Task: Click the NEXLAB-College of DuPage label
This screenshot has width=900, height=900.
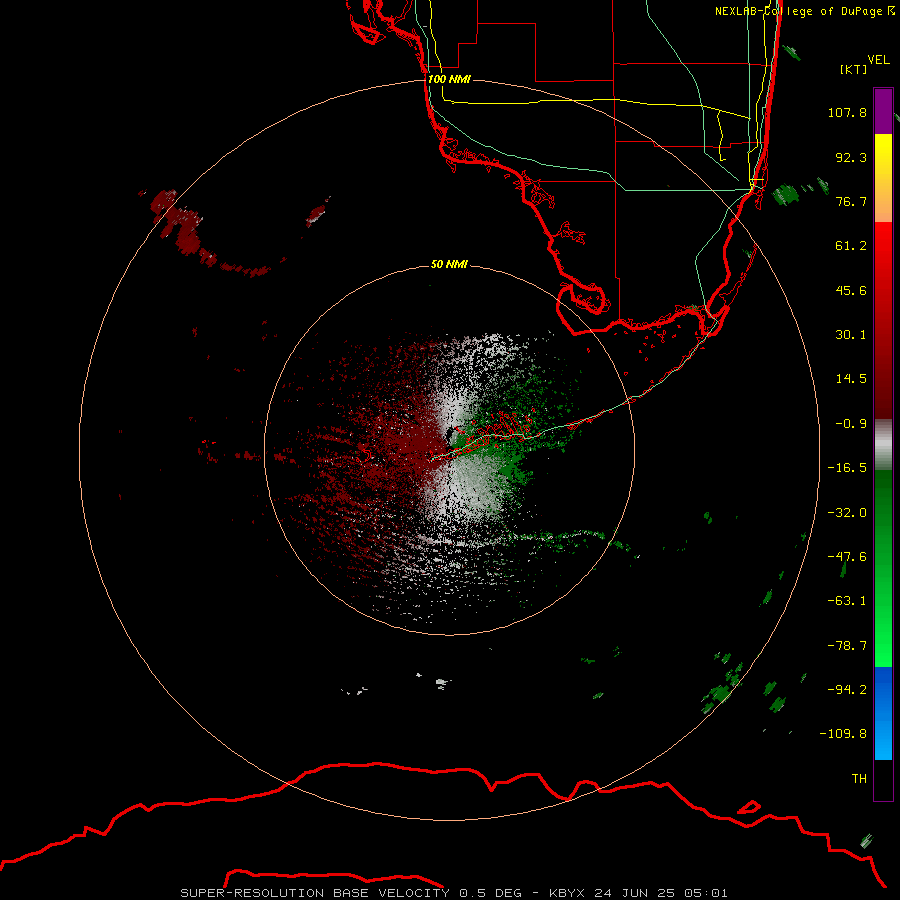Action: [804, 11]
